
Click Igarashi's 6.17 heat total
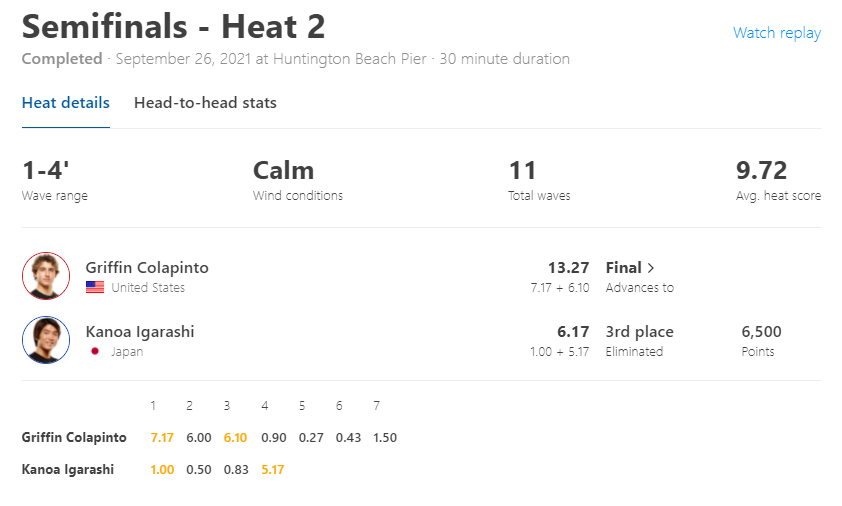[573, 331]
